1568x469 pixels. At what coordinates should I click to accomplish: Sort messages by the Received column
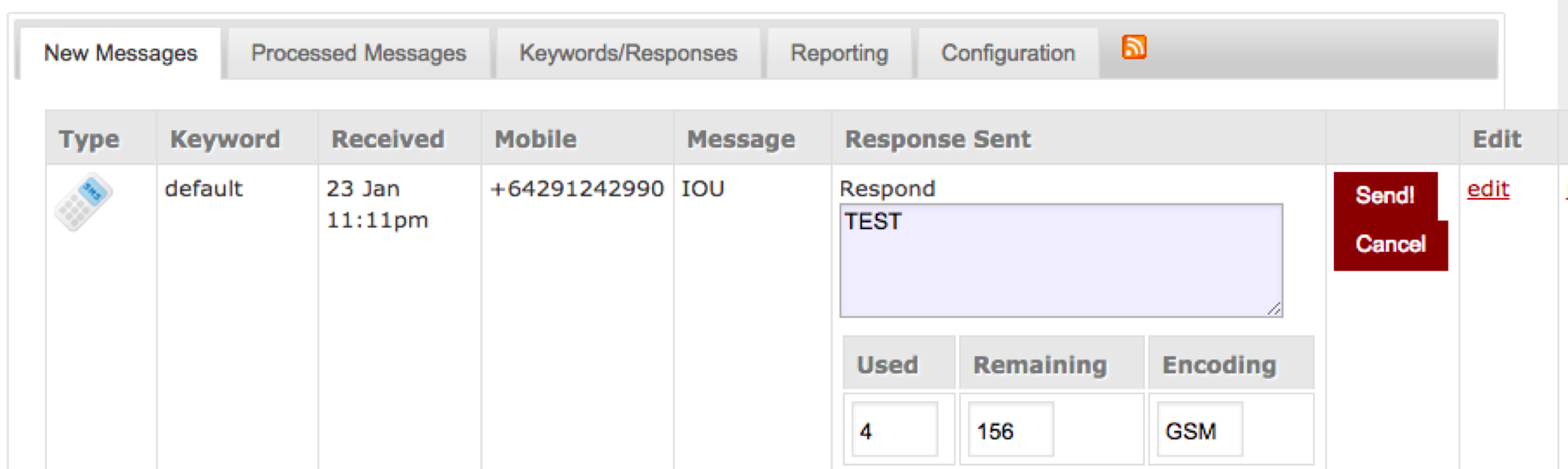click(x=388, y=138)
